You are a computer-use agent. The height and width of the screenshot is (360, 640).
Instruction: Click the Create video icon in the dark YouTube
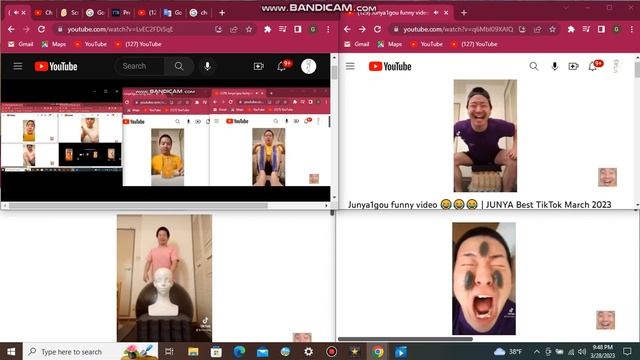point(258,66)
